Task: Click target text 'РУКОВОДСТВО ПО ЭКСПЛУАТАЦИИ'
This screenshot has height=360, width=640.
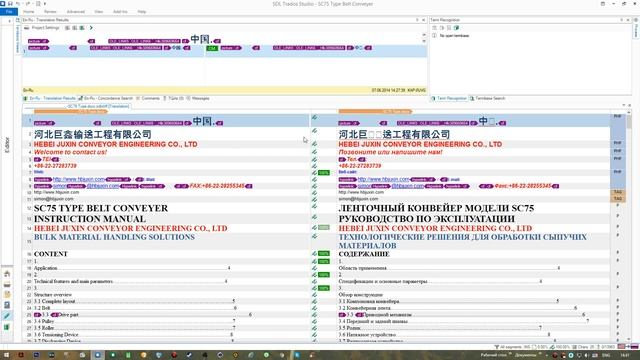Action: point(427,219)
